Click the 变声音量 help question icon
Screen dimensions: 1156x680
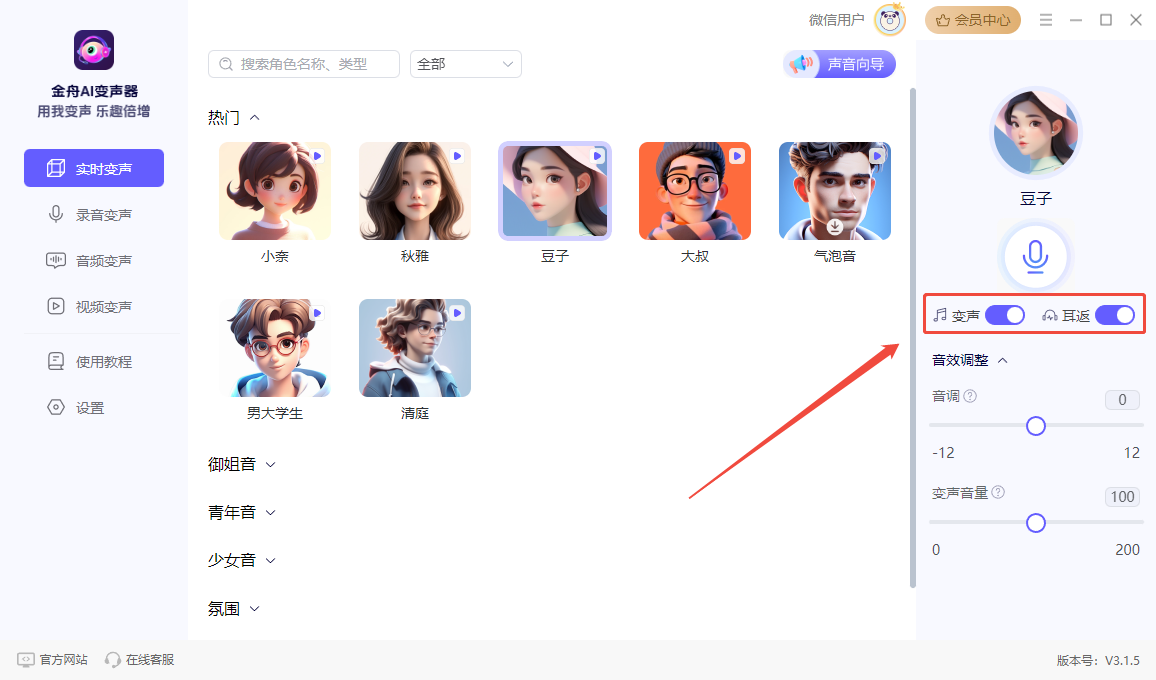(998, 492)
